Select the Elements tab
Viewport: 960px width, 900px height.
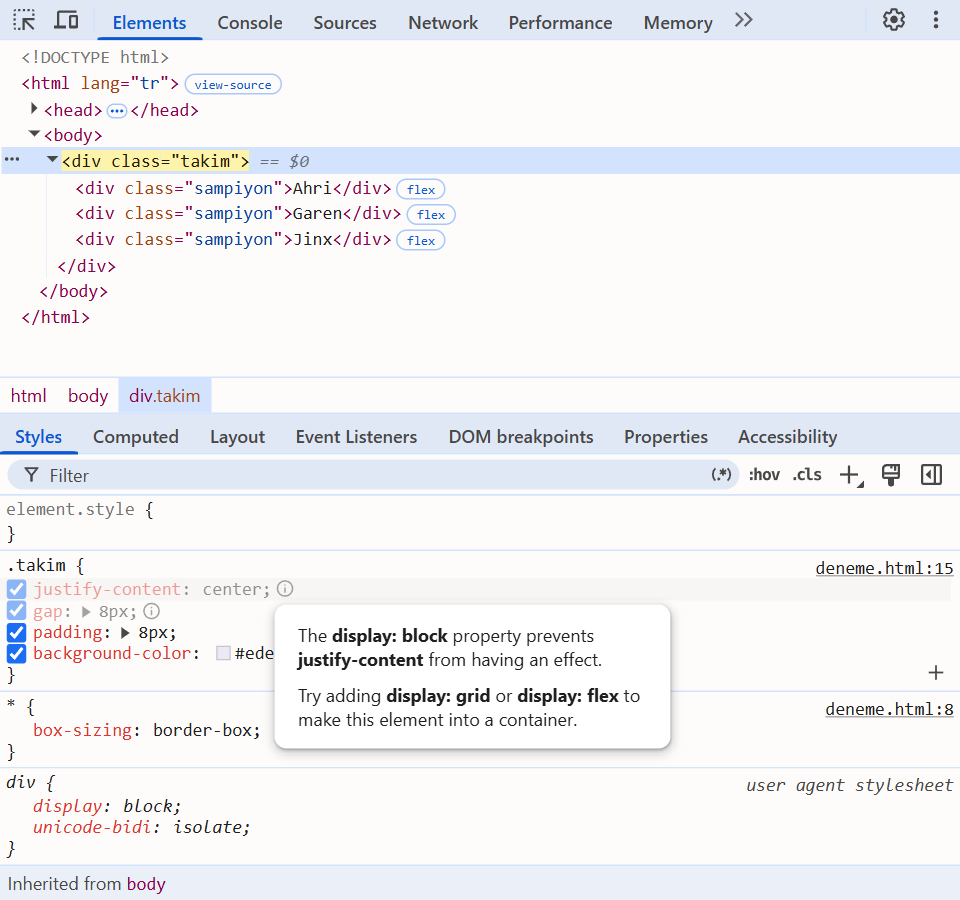click(x=149, y=23)
